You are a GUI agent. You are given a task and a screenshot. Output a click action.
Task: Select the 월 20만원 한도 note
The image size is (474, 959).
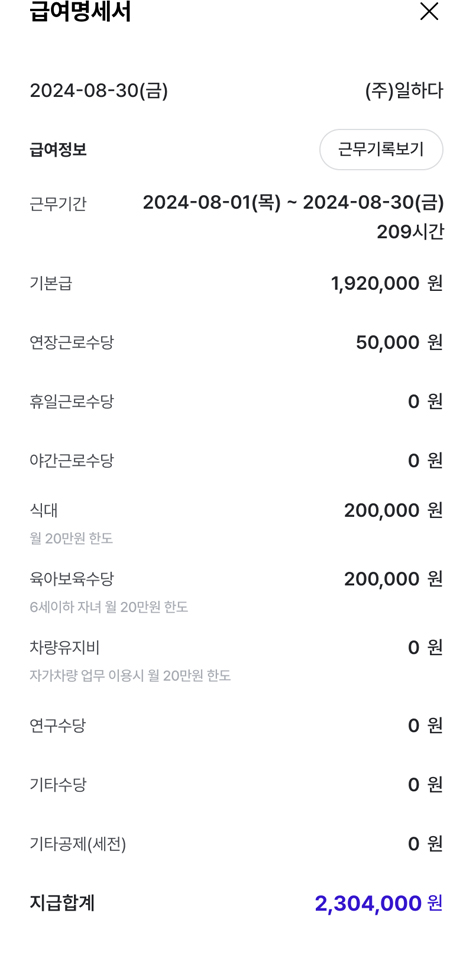pyautogui.click(x=71, y=538)
